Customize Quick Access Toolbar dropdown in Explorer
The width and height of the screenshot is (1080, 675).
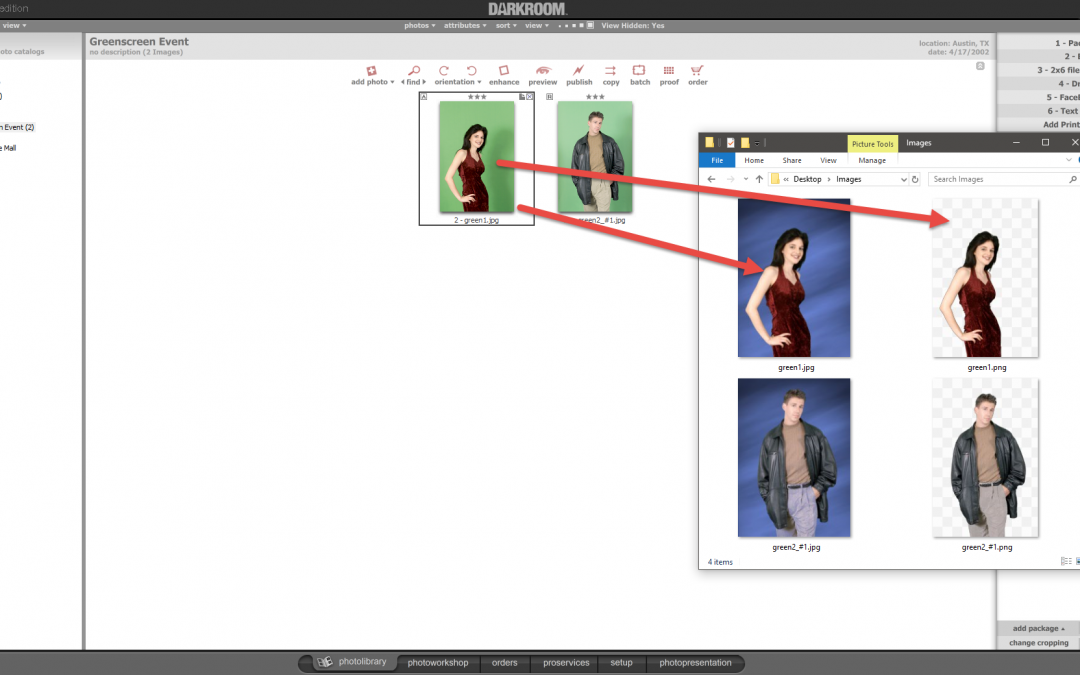click(x=757, y=143)
